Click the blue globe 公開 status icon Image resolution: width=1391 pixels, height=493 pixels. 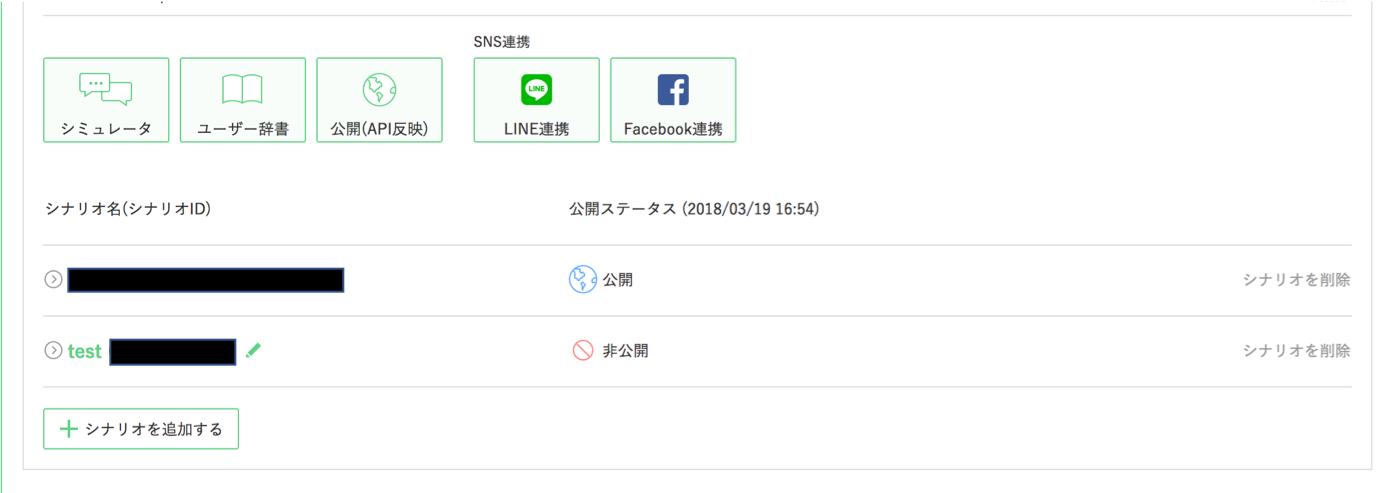pyautogui.click(x=583, y=280)
